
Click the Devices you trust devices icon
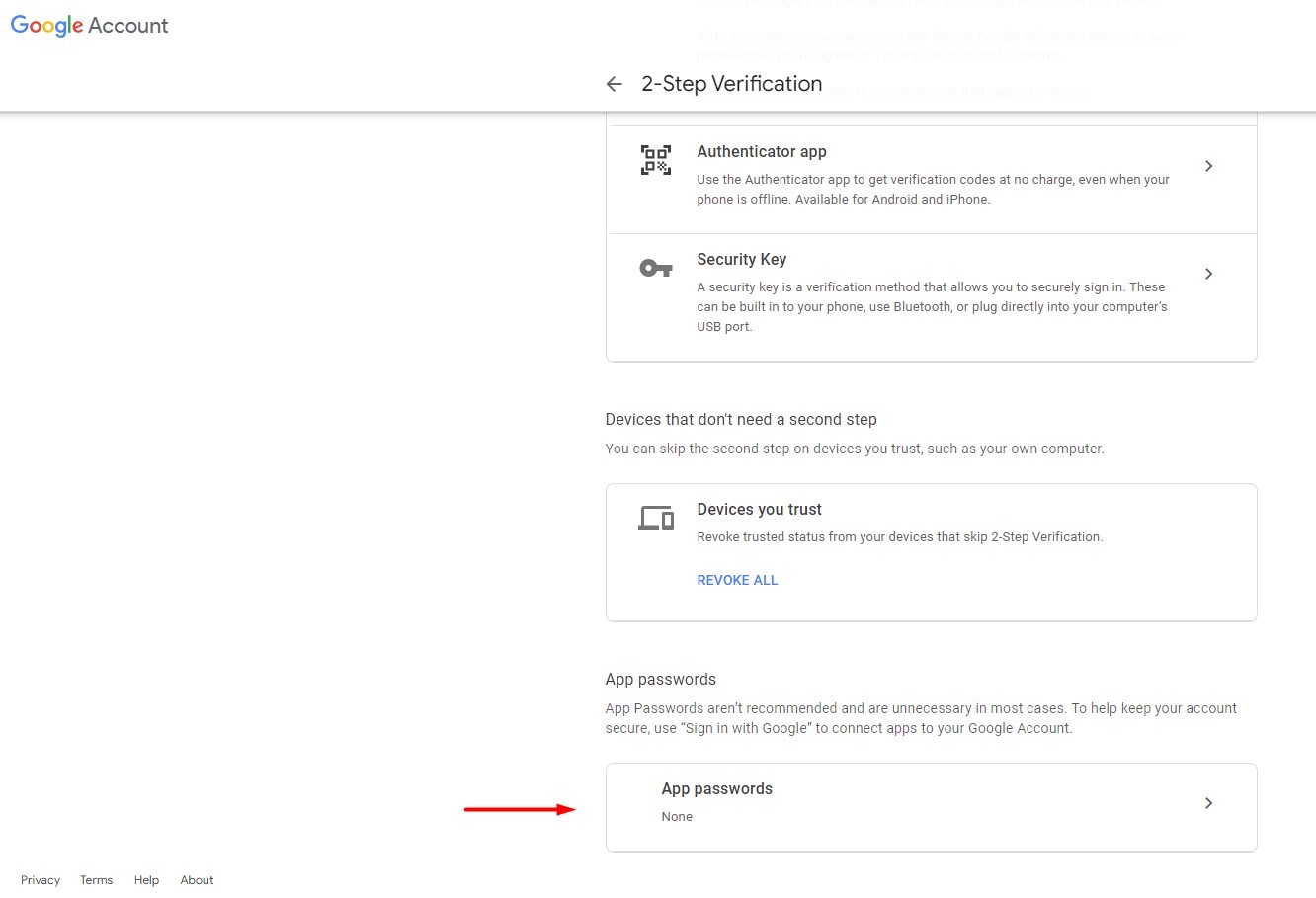656,517
